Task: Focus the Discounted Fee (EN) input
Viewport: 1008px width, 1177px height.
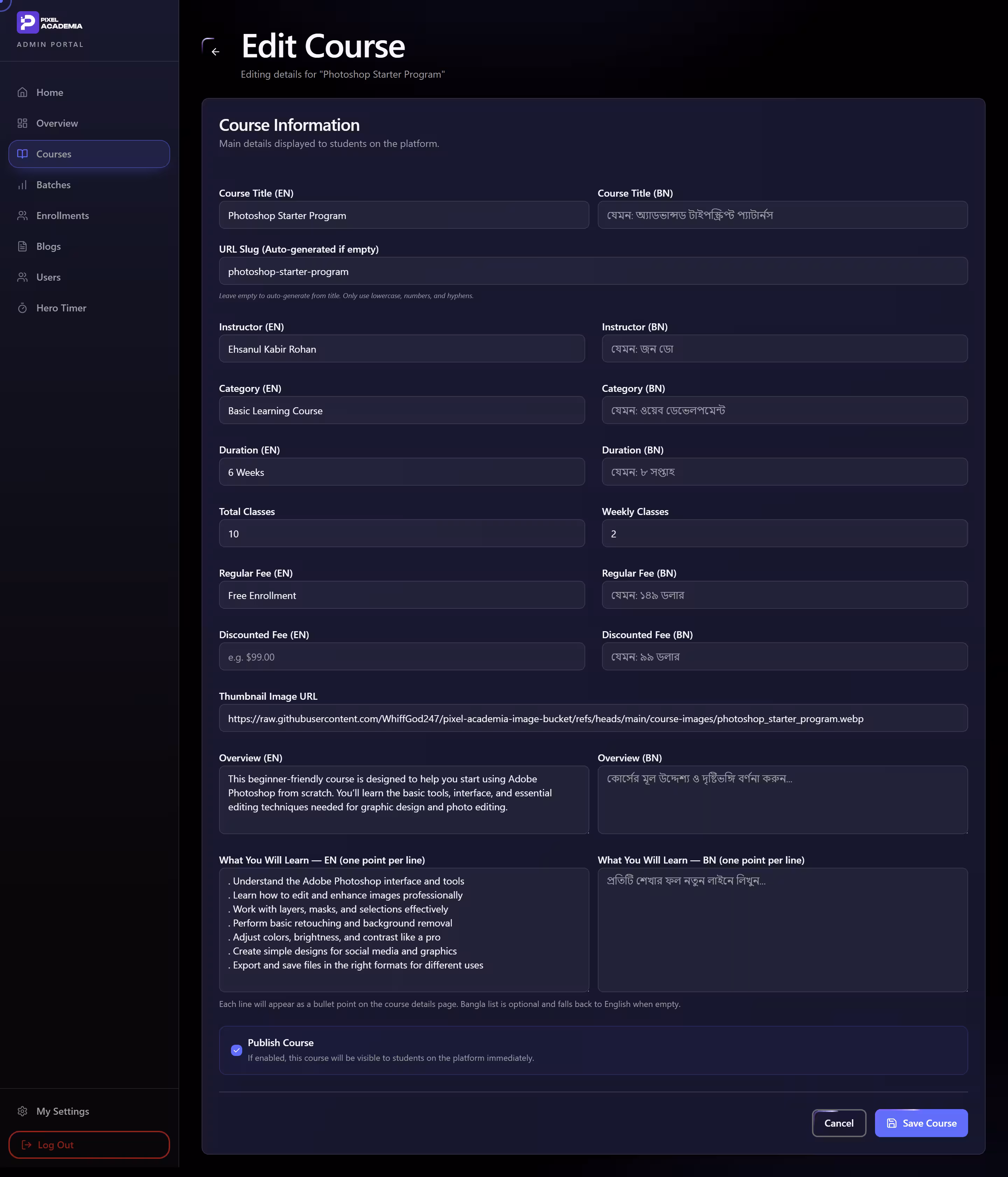Action: click(402, 657)
